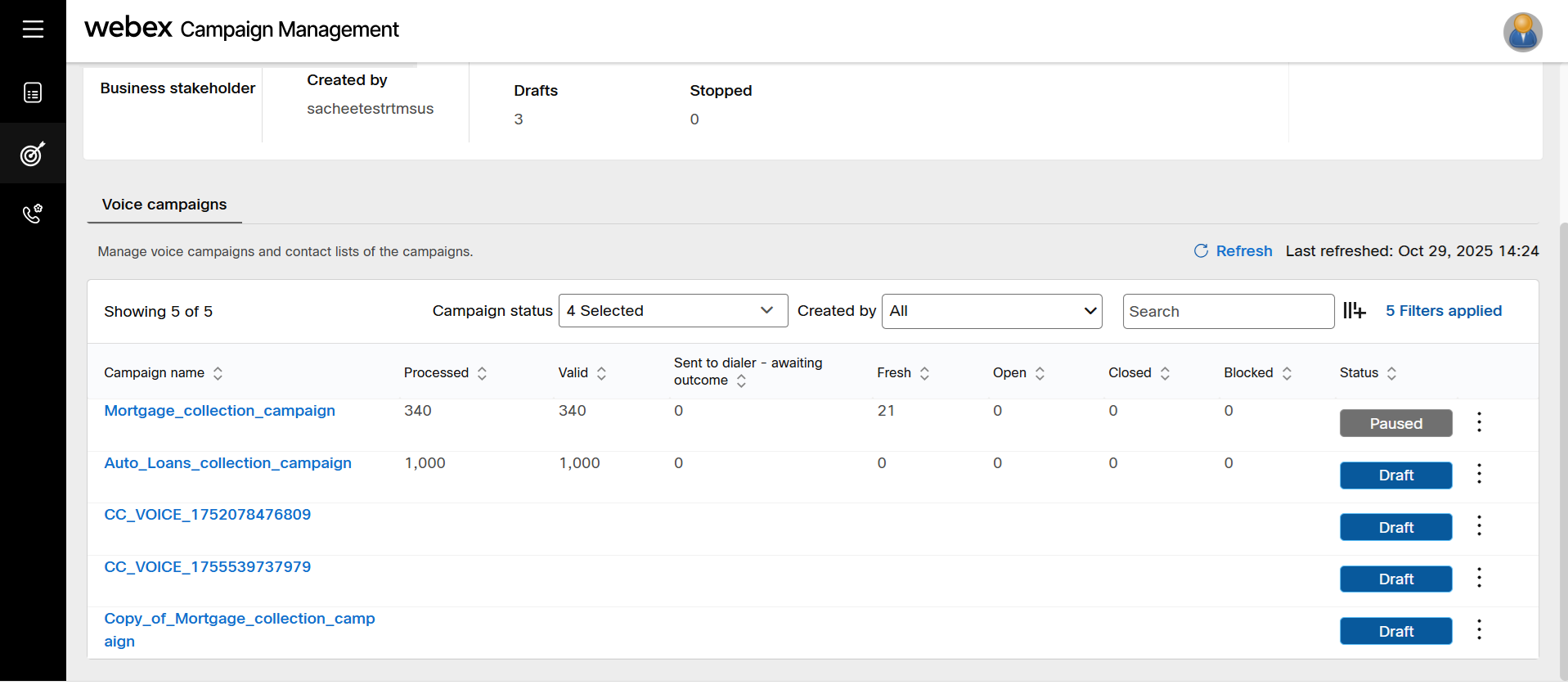Viewport: 1568px width, 694px height.
Task: Open actions menu for Mortgage_collection_campaign
Action: [1479, 422]
